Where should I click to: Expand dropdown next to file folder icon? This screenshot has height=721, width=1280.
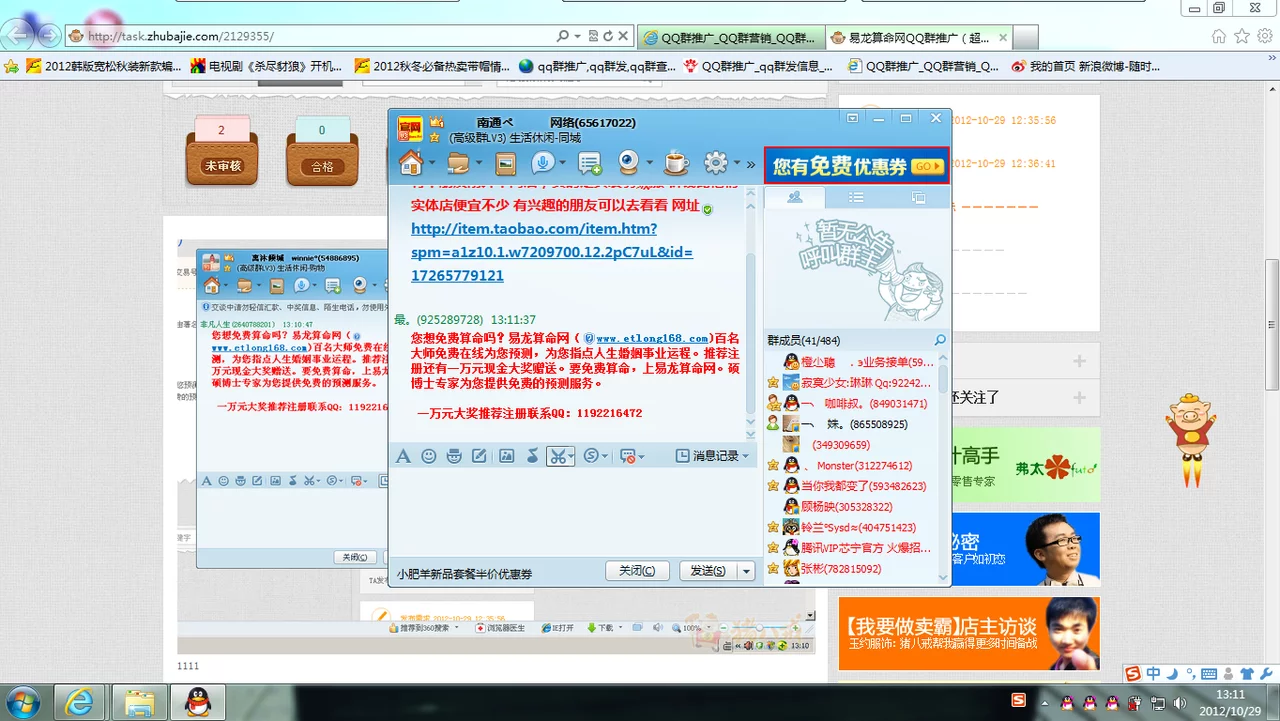click(479, 163)
